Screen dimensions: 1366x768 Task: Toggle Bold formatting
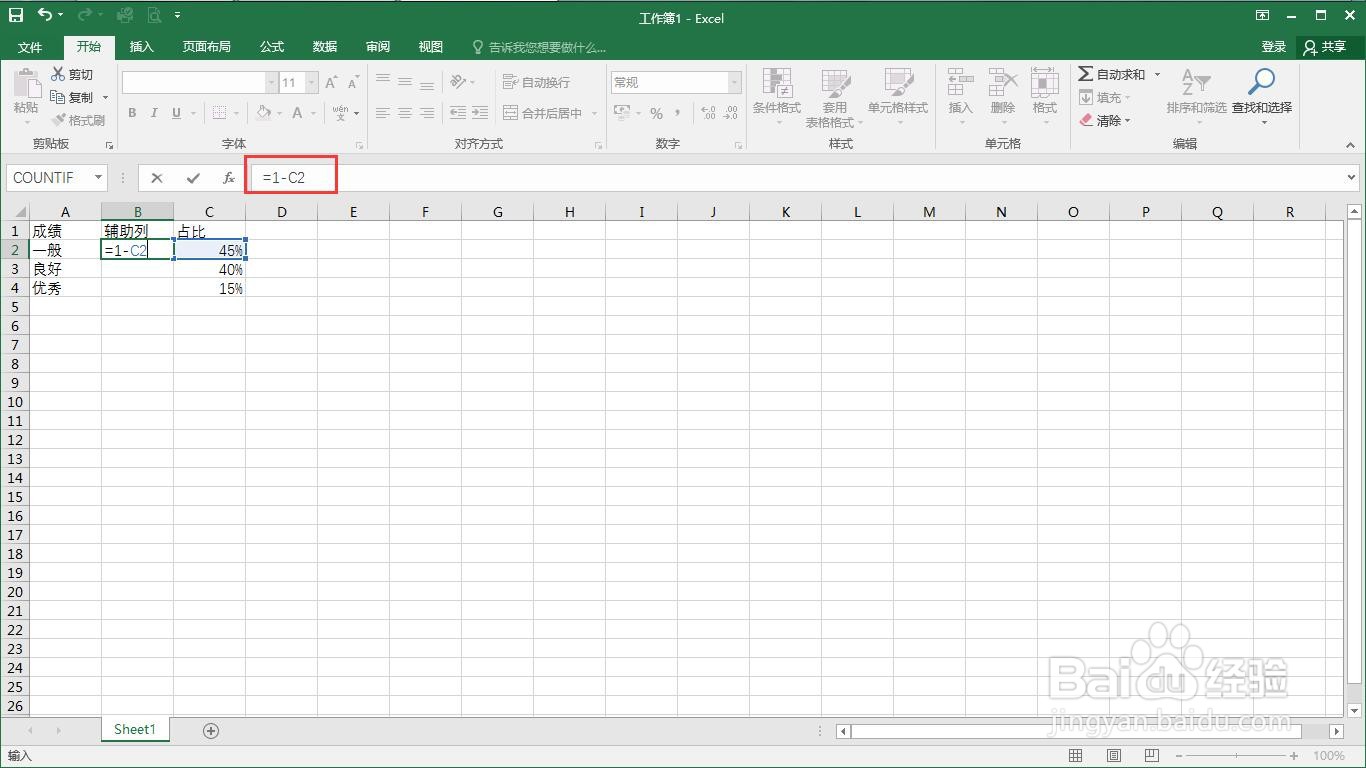pyautogui.click(x=132, y=113)
